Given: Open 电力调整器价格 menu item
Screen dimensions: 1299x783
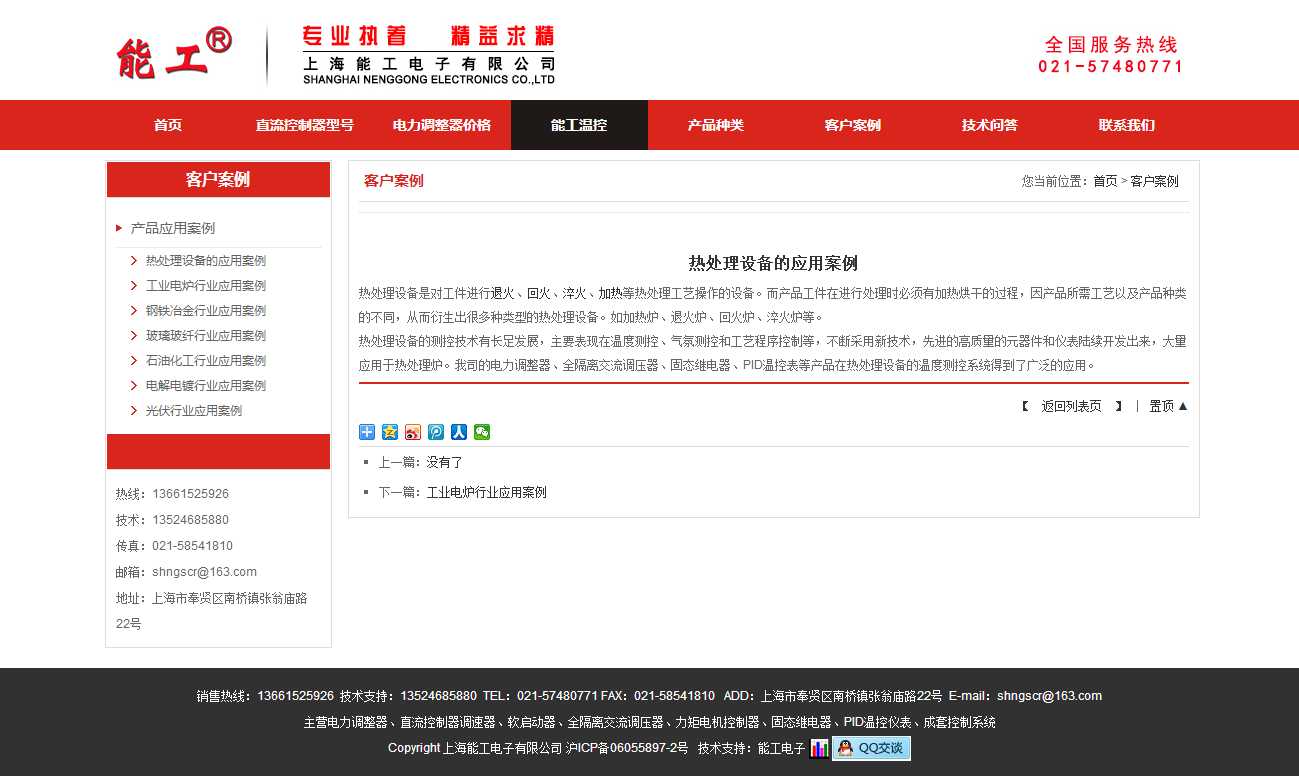Looking at the screenshot, I should click(442, 125).
